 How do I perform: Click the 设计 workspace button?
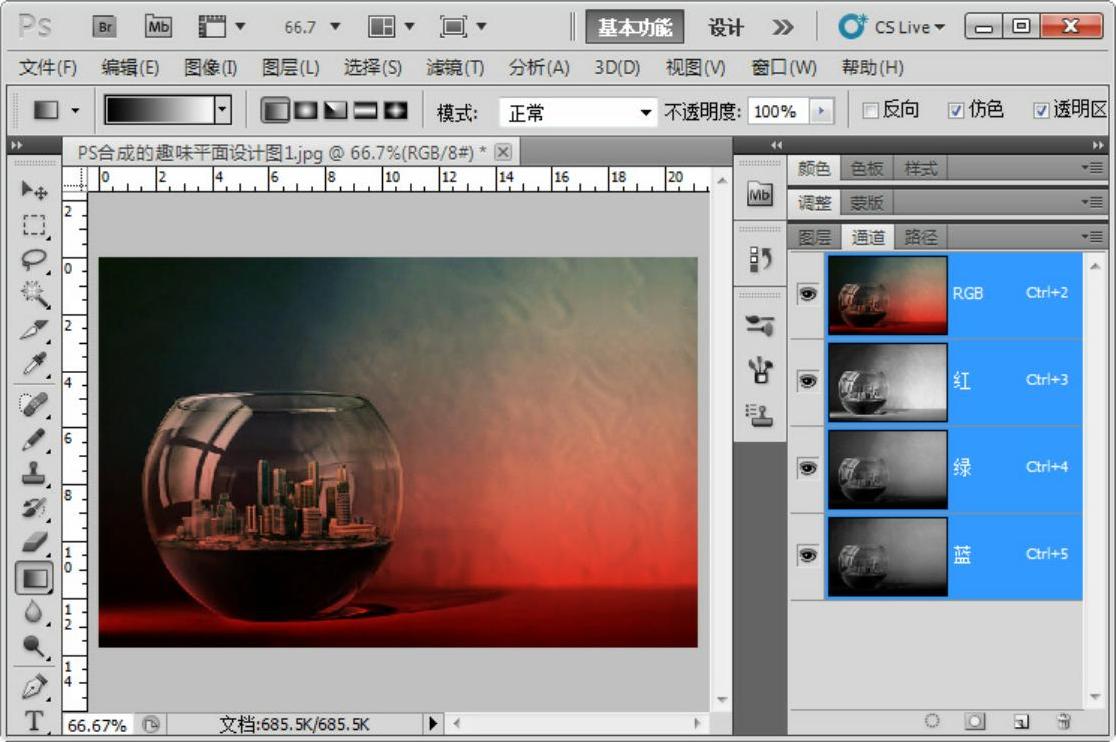click(726, 27)
